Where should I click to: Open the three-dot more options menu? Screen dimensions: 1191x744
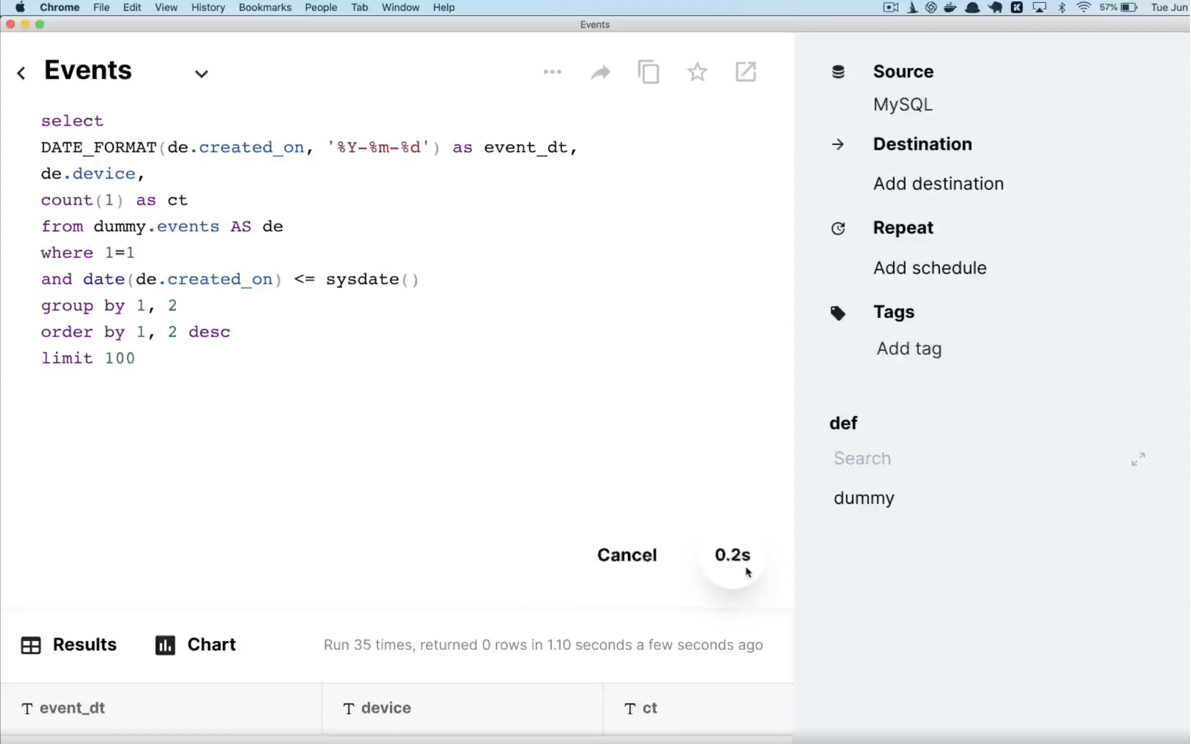pos(552,72)
